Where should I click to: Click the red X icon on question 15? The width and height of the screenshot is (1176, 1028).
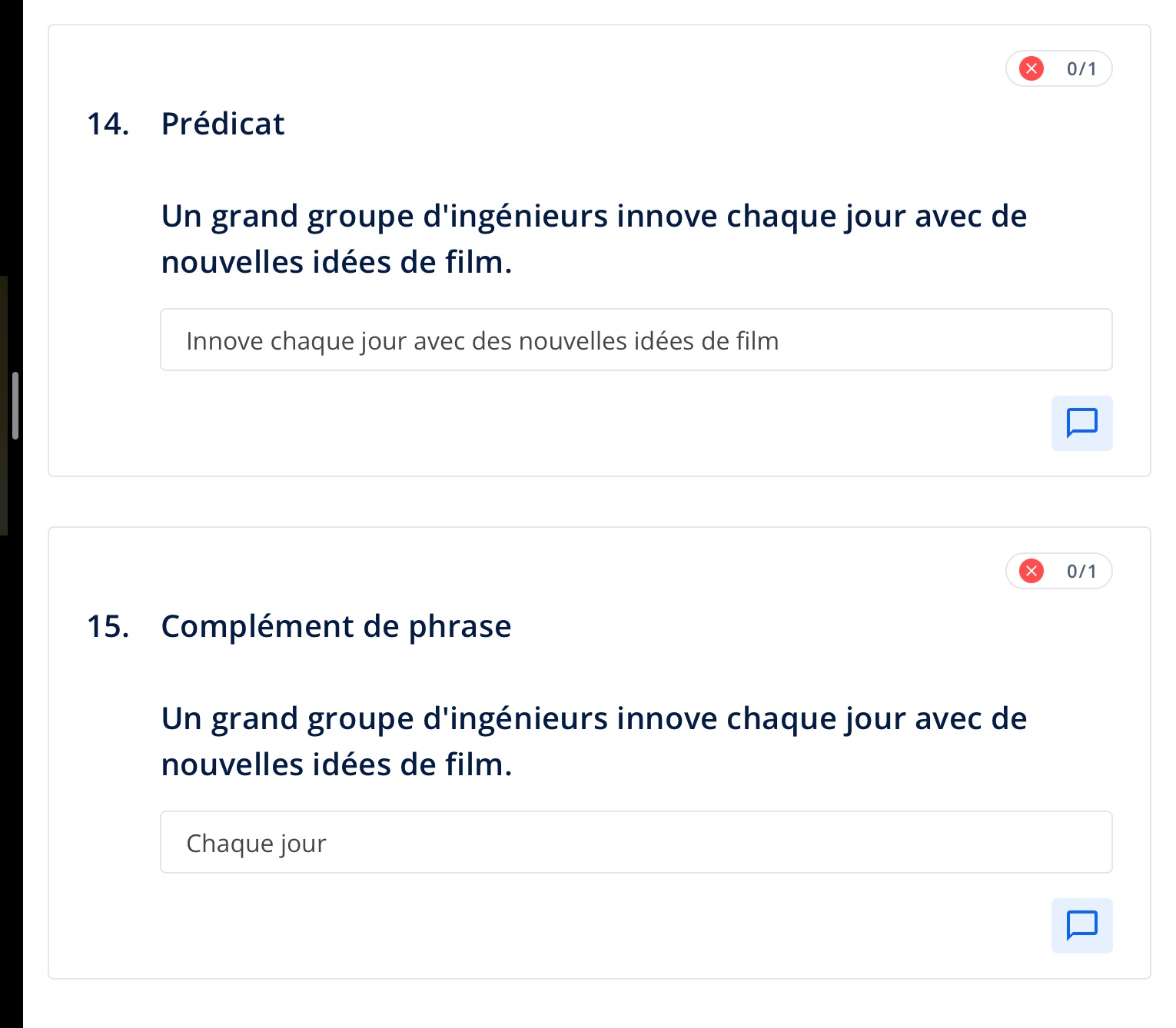point(1031,572)
